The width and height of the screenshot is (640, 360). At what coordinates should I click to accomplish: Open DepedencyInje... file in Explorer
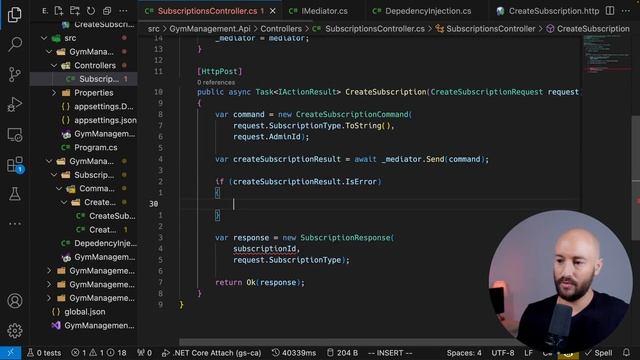[x=84, y=243]
